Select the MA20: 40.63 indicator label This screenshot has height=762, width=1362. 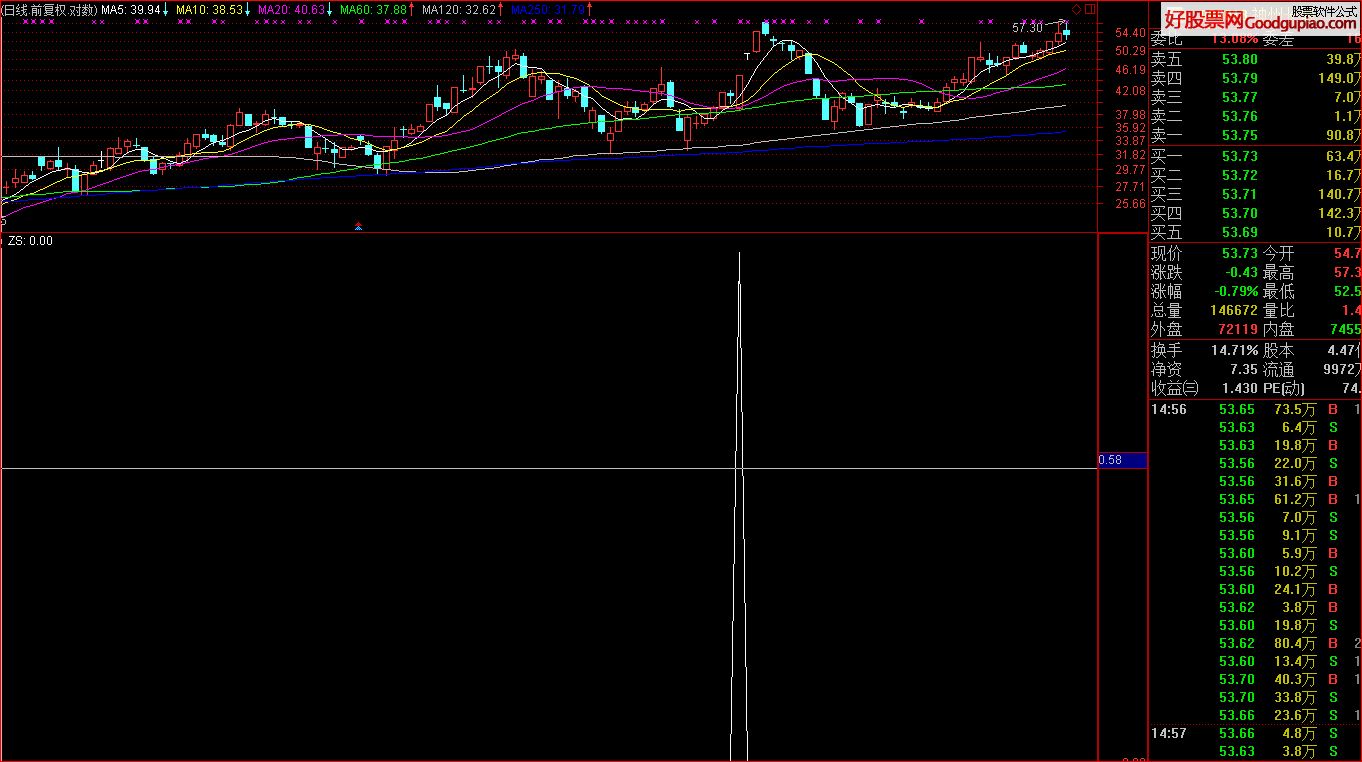[x=294, y=9]
